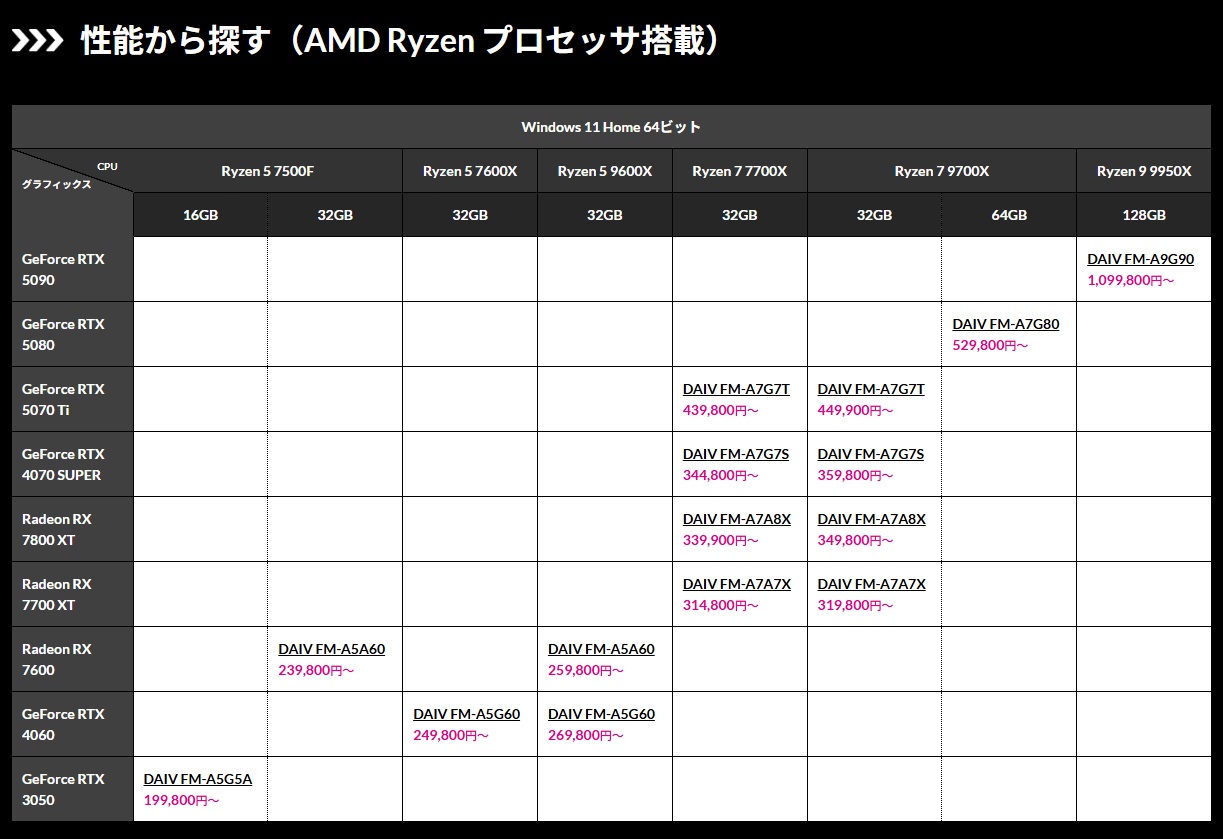The width and height of the screenshot is (1223, 839).
Task: Click the 128GB memory header cell
Action: (x=1144, y=215)
